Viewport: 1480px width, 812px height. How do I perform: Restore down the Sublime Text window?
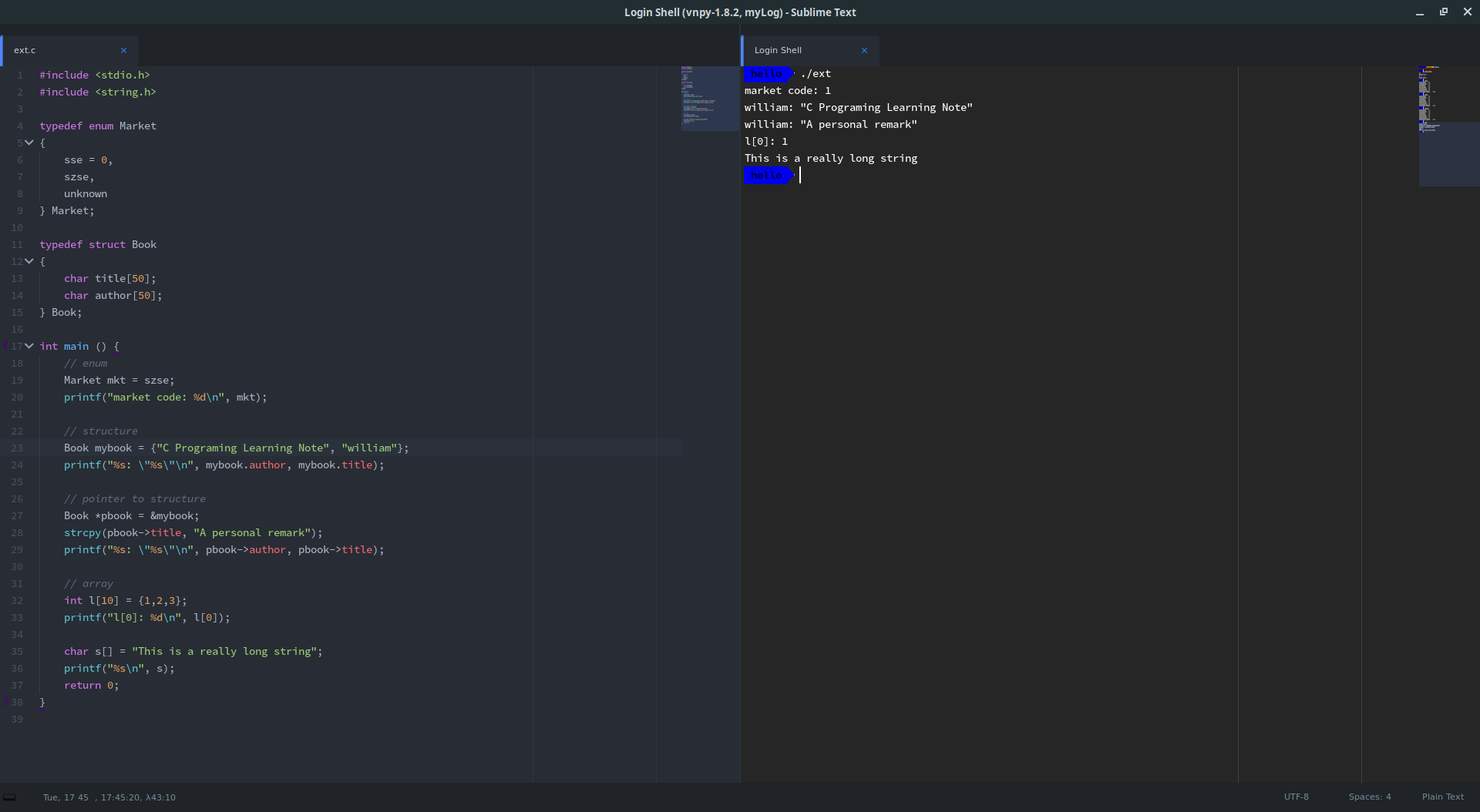coord(1444,12)
